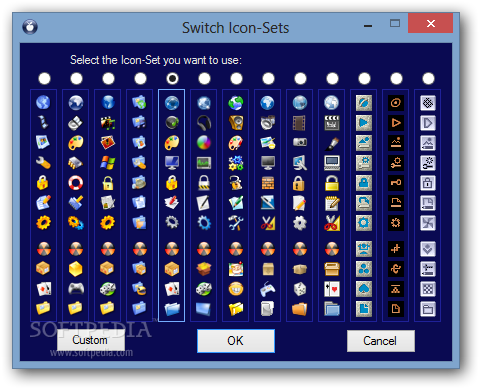Click the rainbow color wheel sphere icon

tap(204, 143)
